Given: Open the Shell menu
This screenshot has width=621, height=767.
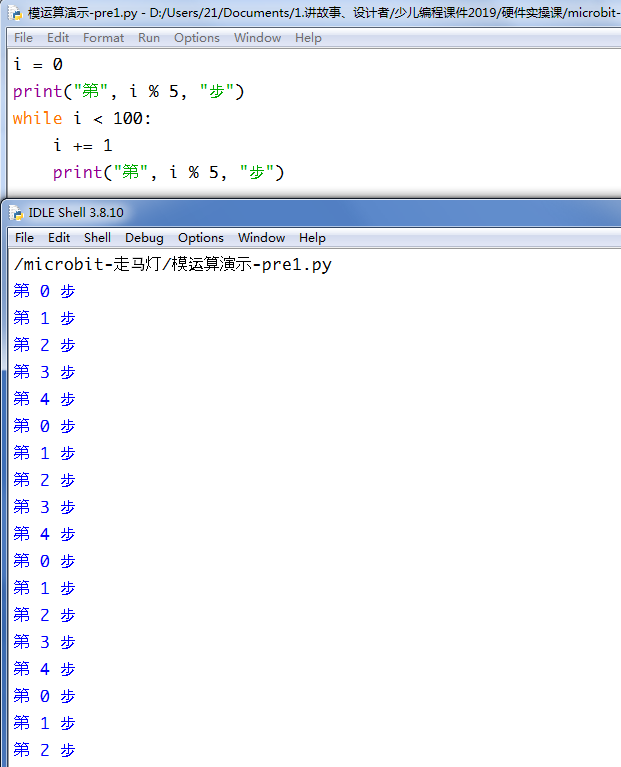Looking at the screenshot, I should pyautogui.click(x=98, y=238).
